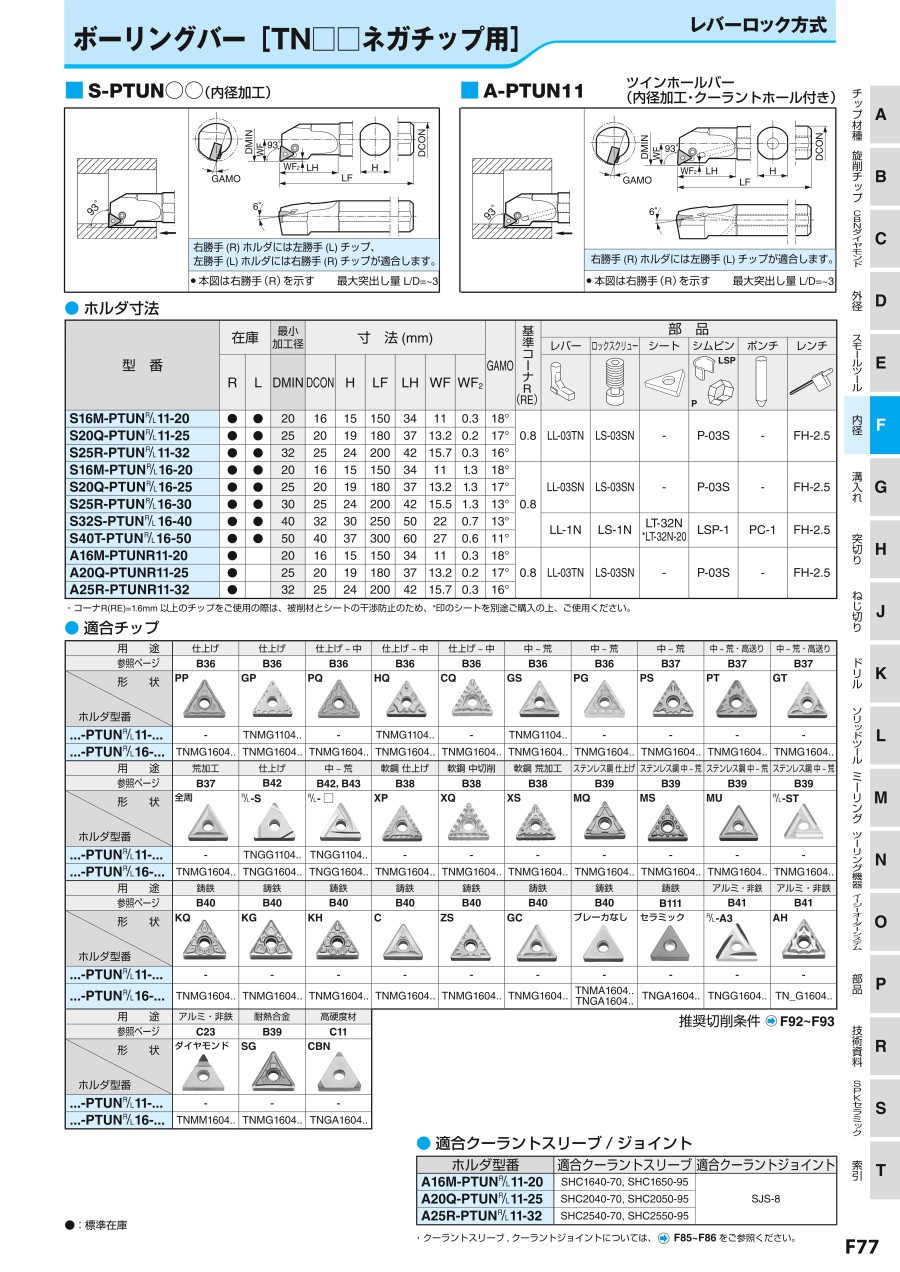Viewport: 900px width, 1272px height.
Task: Click the lock screw (ロックスクリュー) part icon
Action: coord(613,380)
